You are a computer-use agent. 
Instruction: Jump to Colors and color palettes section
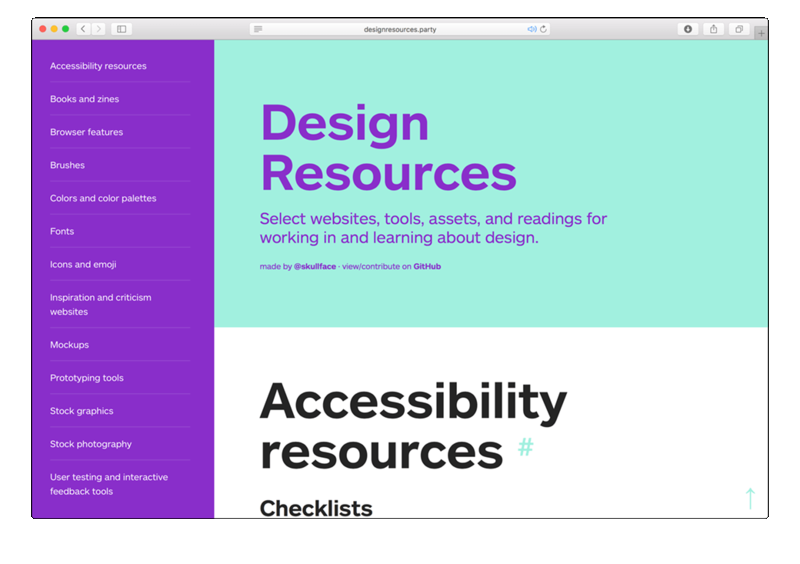tap(103, 198)
